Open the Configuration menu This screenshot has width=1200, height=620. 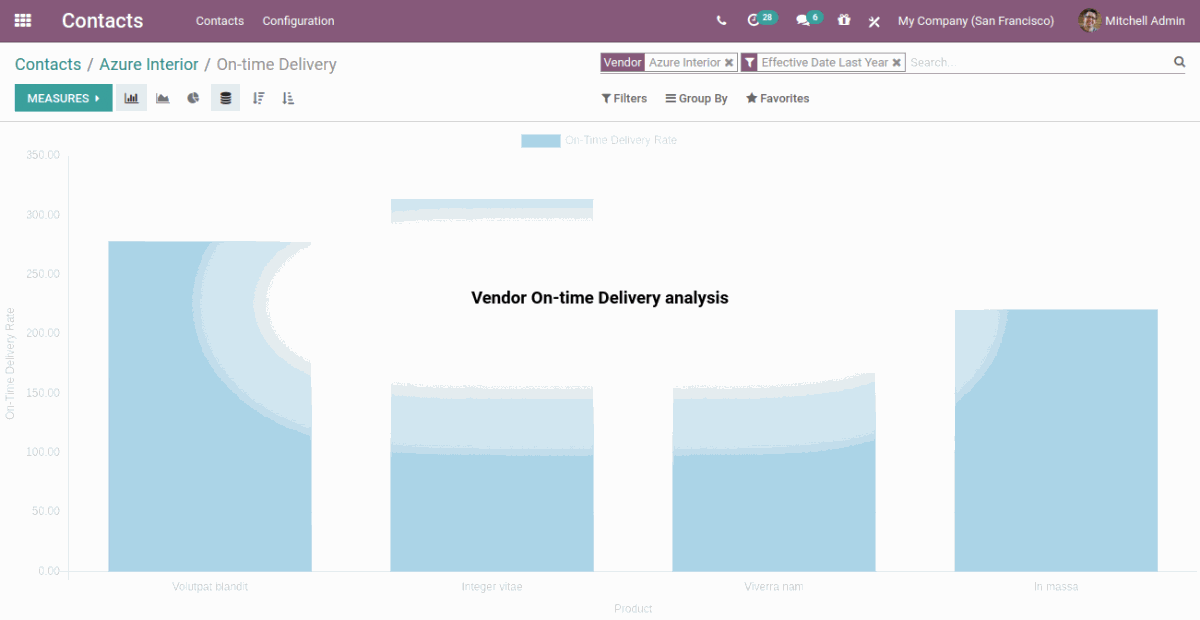(298, 21)
